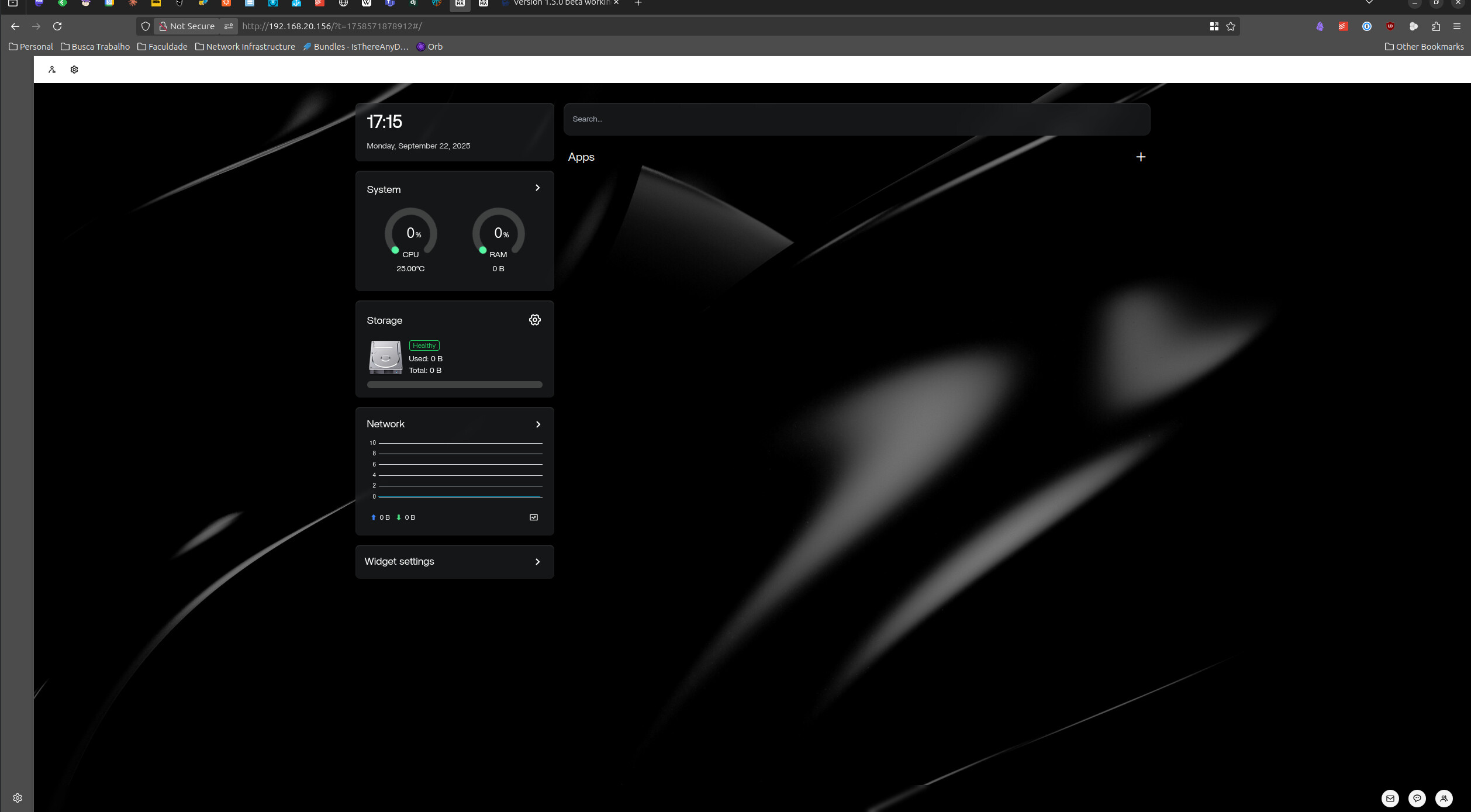Image resolution: width=1471 pixels, height=812 pixels.
Task: Open the Faculdade bookmarks folder
Action: coord(162,47)
